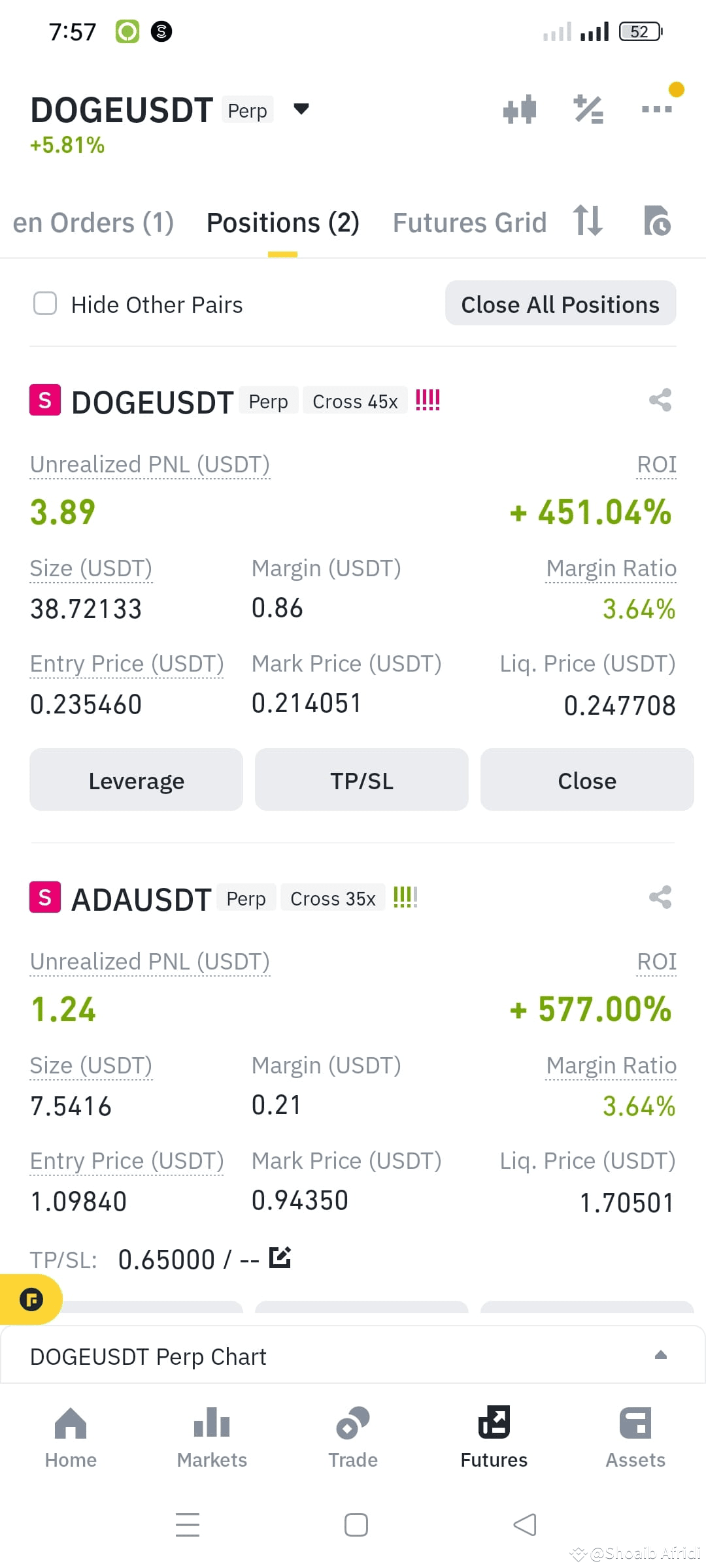The image size is (706, 1568).
Task: Open the three-dots more menu
Action: coord(657,109)
